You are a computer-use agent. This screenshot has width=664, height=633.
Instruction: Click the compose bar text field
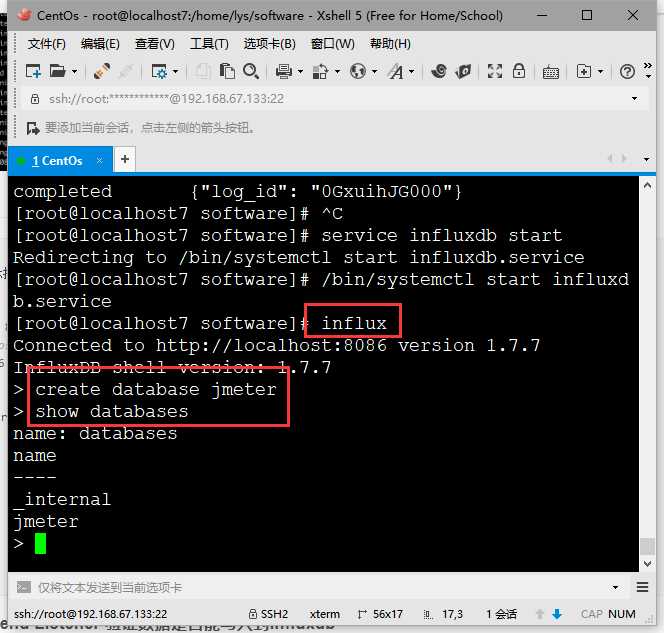(x=322, y=587)
